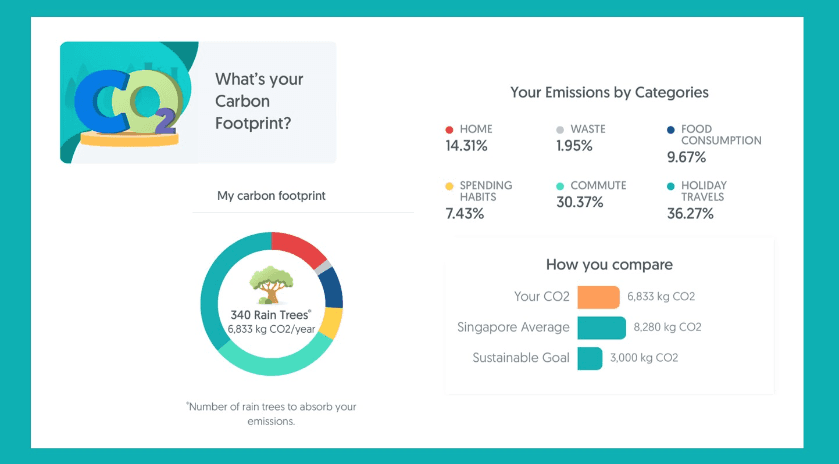The image size is (839, 464).
Task: Select the Singapore Average bar
Action: pos(601,327)
